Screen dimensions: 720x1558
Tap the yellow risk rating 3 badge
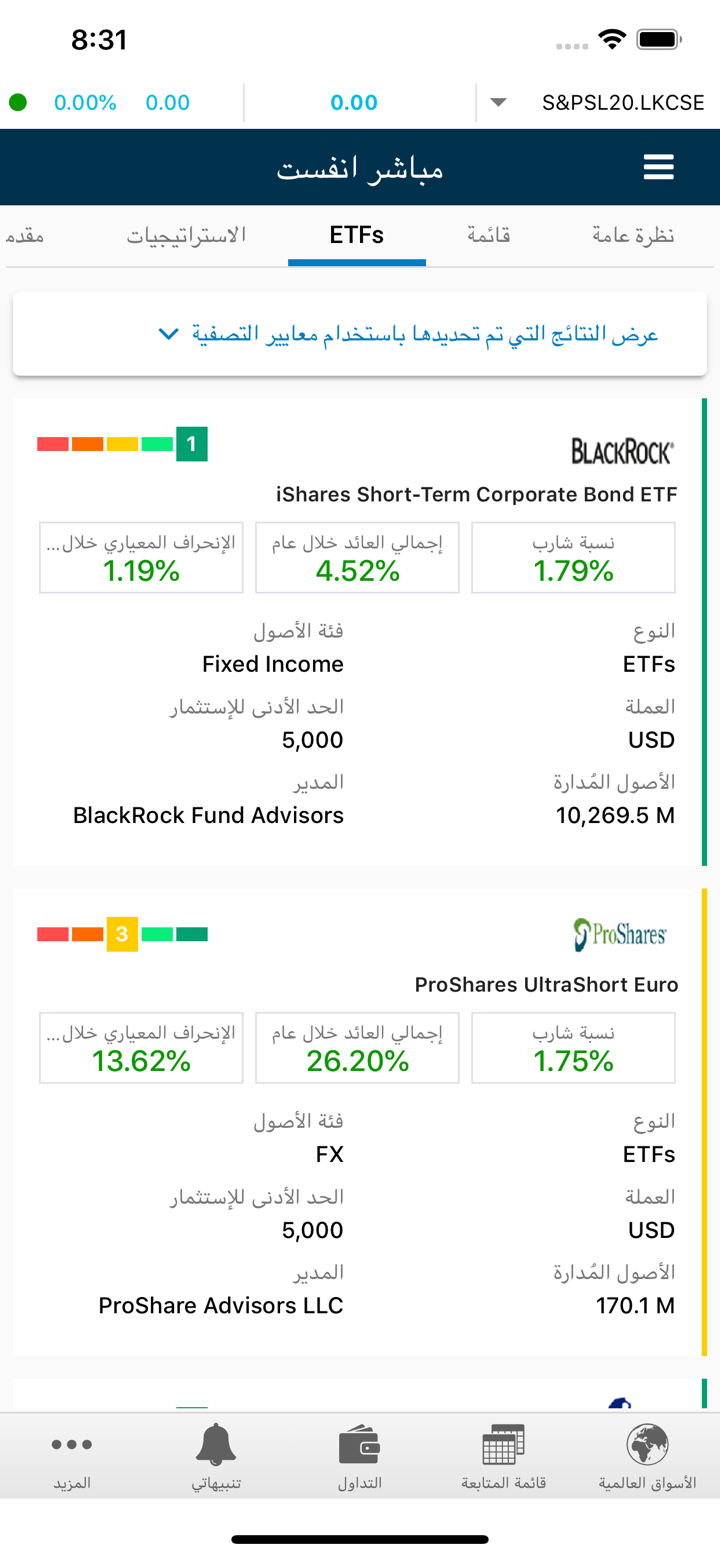(122, 935)
